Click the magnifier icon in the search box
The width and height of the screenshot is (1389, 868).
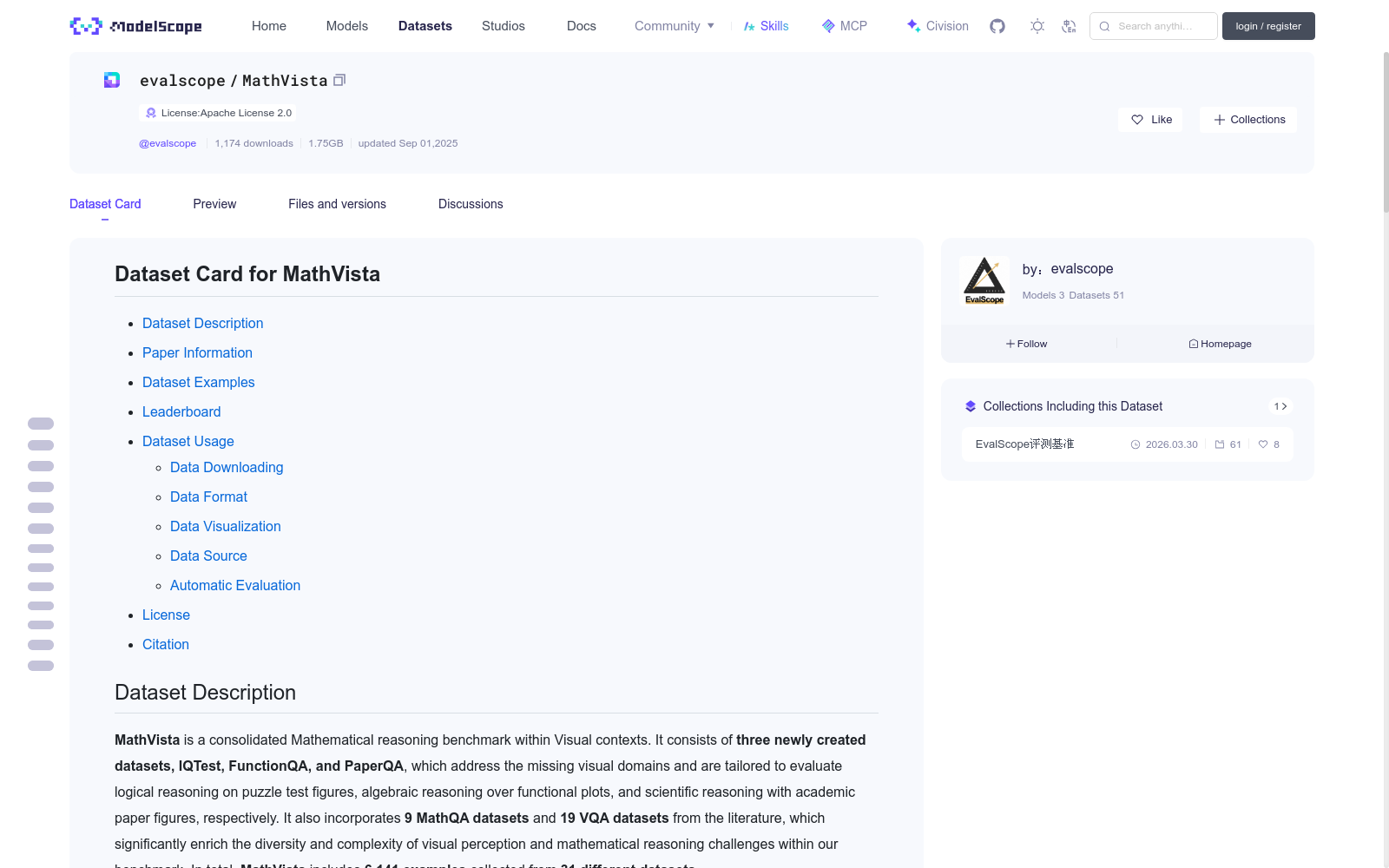pyautogui.click(x=1105, y=26)
